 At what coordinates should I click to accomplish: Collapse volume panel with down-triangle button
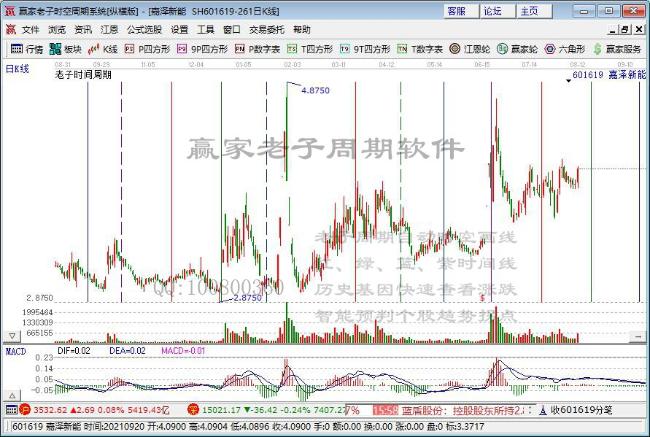[x=12, y=335]
